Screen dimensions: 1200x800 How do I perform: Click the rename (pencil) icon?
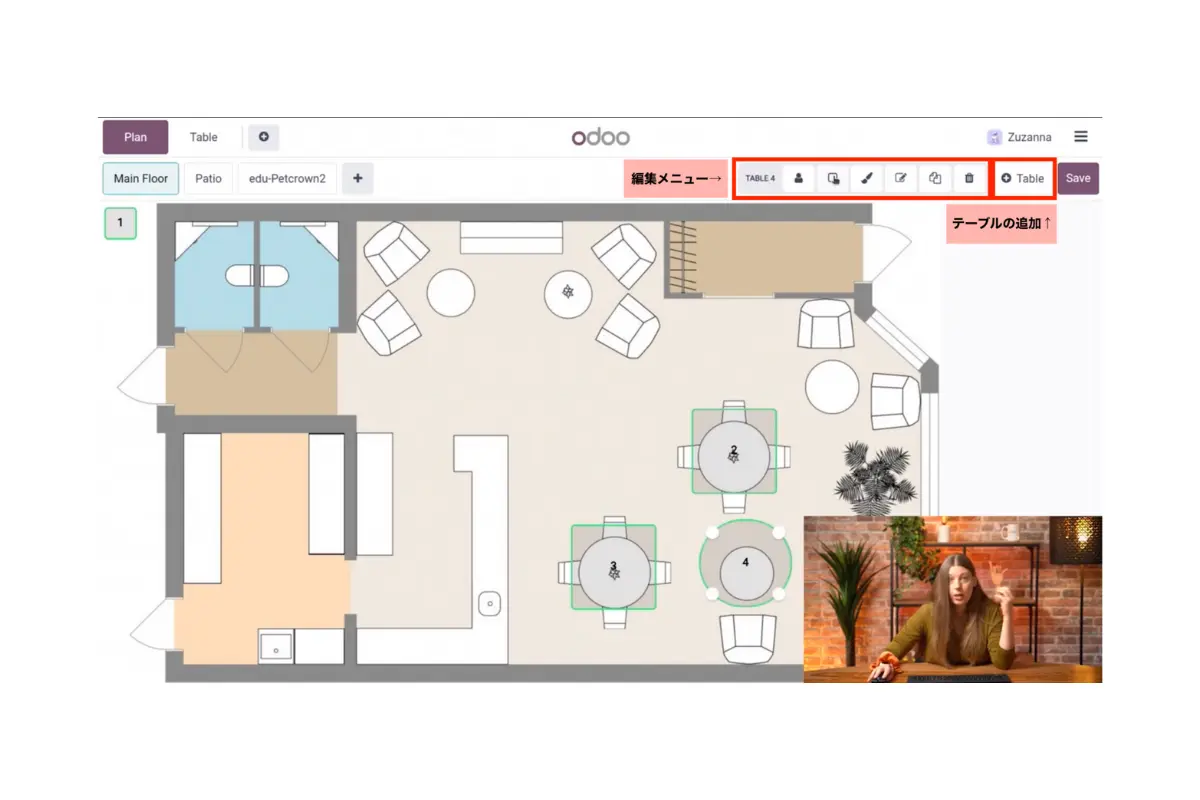pyautogui.click(x=901, y=178)
